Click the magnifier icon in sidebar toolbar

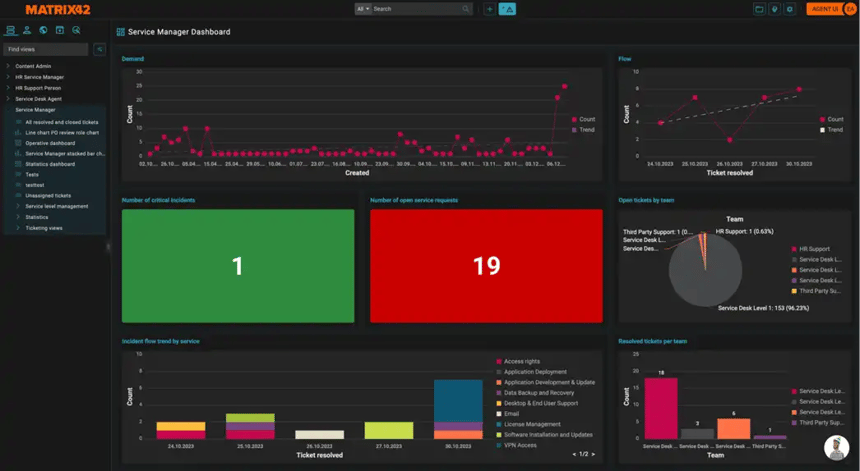point(76,31)
